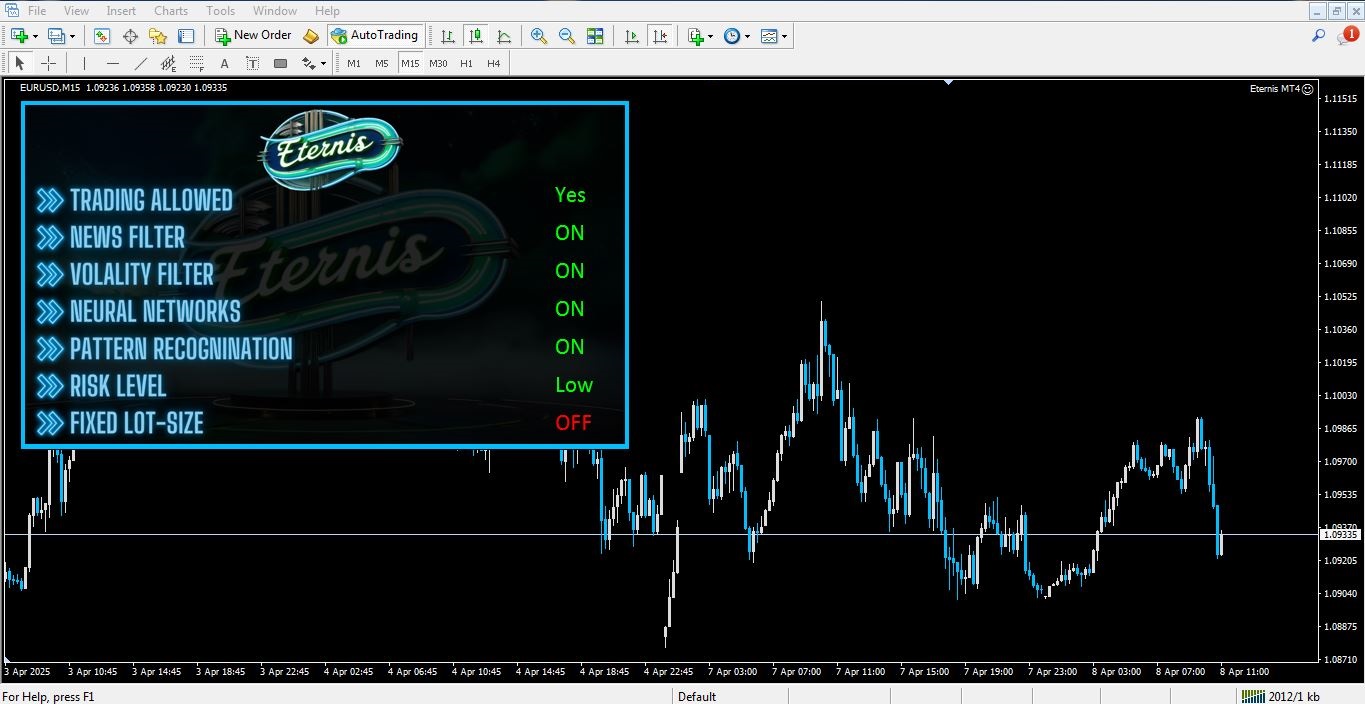Screen dimensions: 1365x704
Task: Toggle the AutoTrading button
Action: (x=374, y=36)
